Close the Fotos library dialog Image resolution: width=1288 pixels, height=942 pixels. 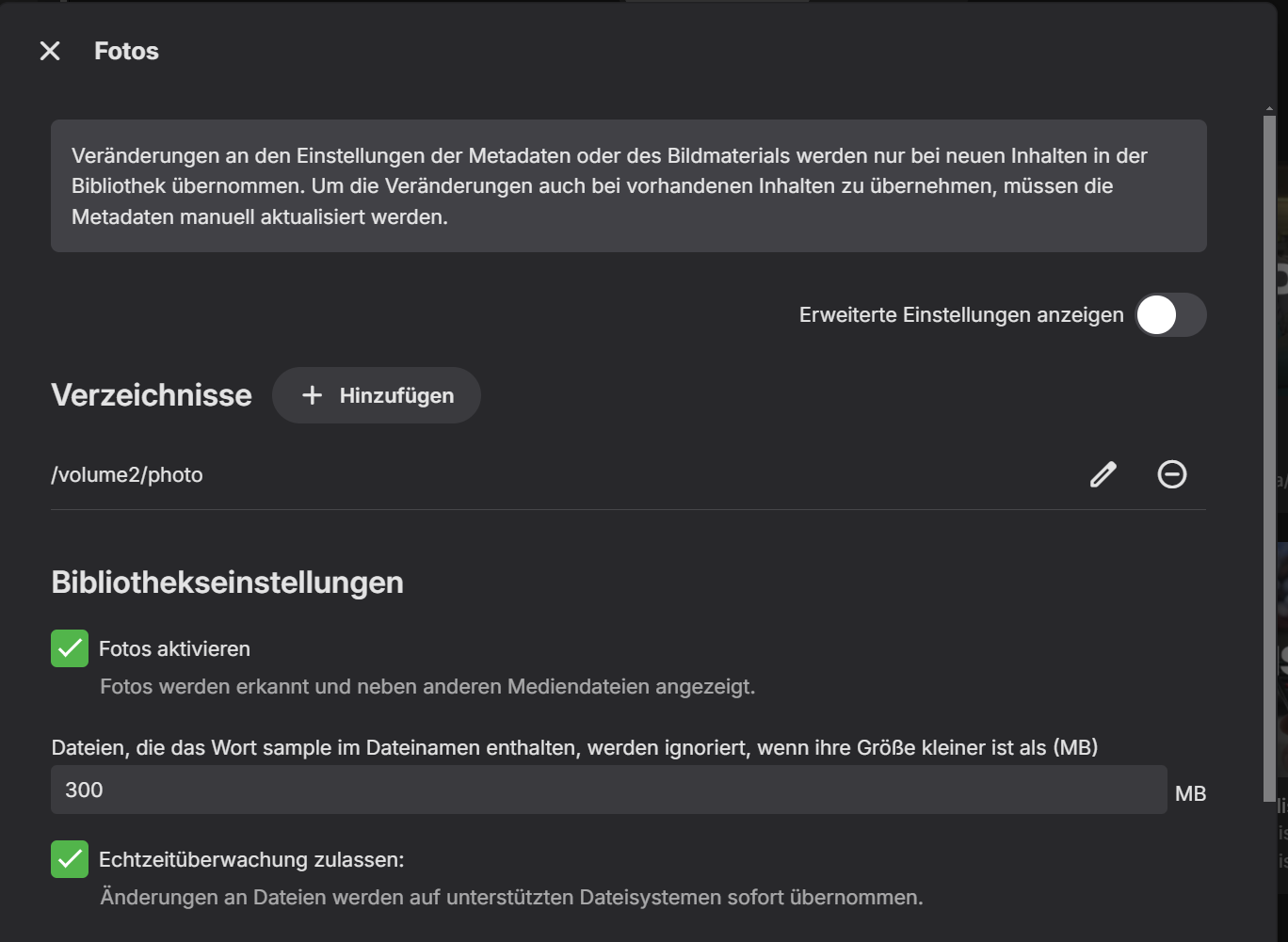coord(50,51)
